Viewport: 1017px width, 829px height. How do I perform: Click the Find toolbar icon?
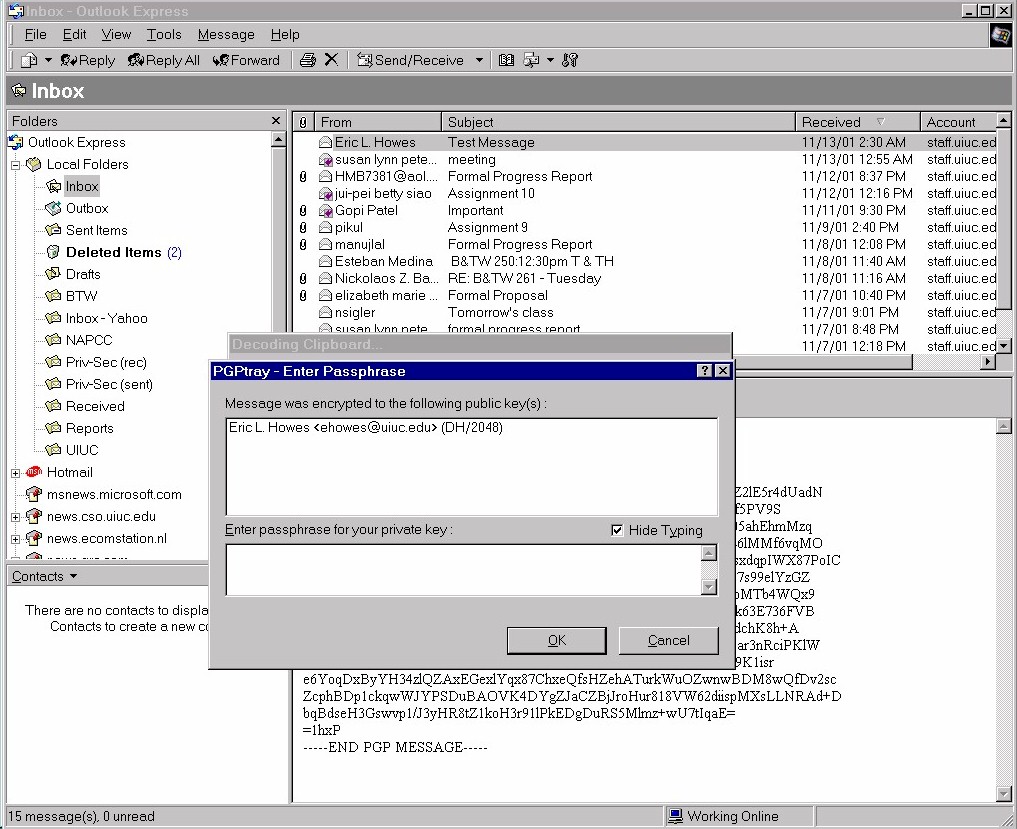[531, 60]
